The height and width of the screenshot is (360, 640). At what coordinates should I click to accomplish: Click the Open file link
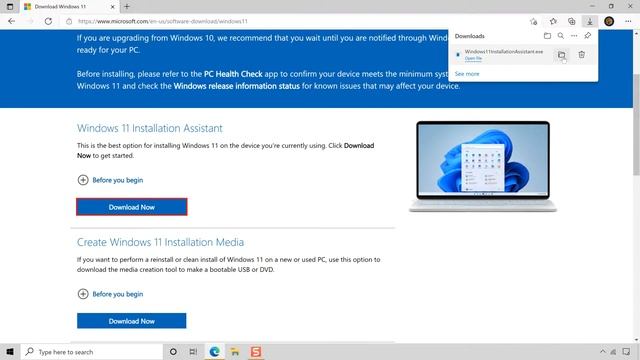click(x=473, y=58)
